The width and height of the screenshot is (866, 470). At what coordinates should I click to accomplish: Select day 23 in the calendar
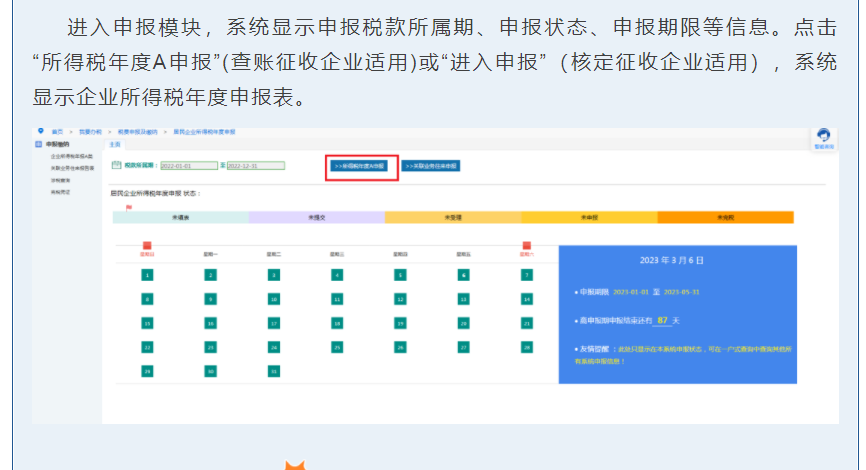pyautogui.click(x=210, y=347)
